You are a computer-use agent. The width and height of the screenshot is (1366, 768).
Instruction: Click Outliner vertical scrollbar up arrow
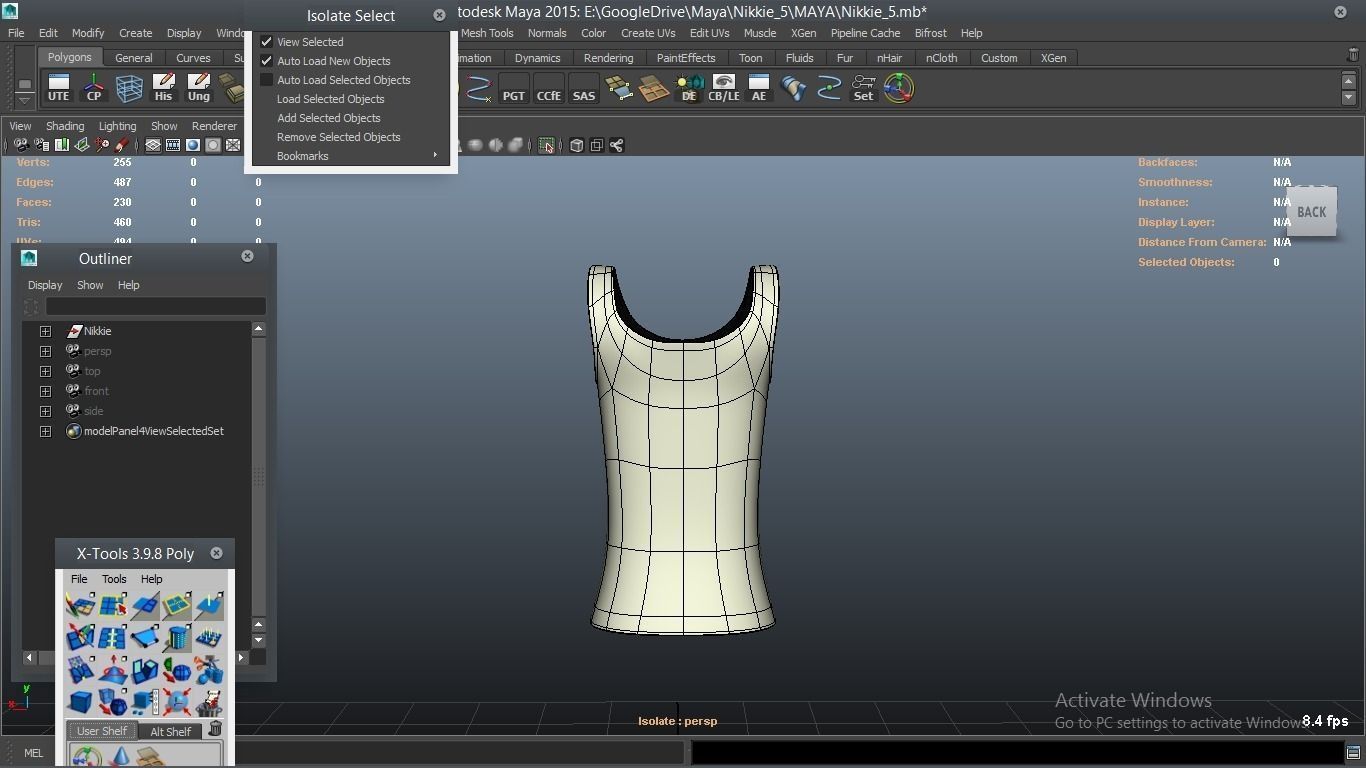point(258,329)
